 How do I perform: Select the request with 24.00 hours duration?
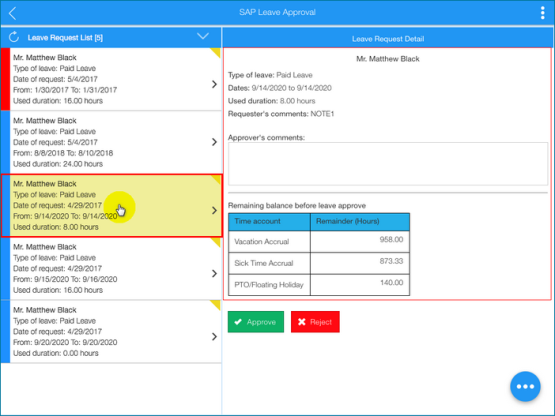tap(111, 142)
